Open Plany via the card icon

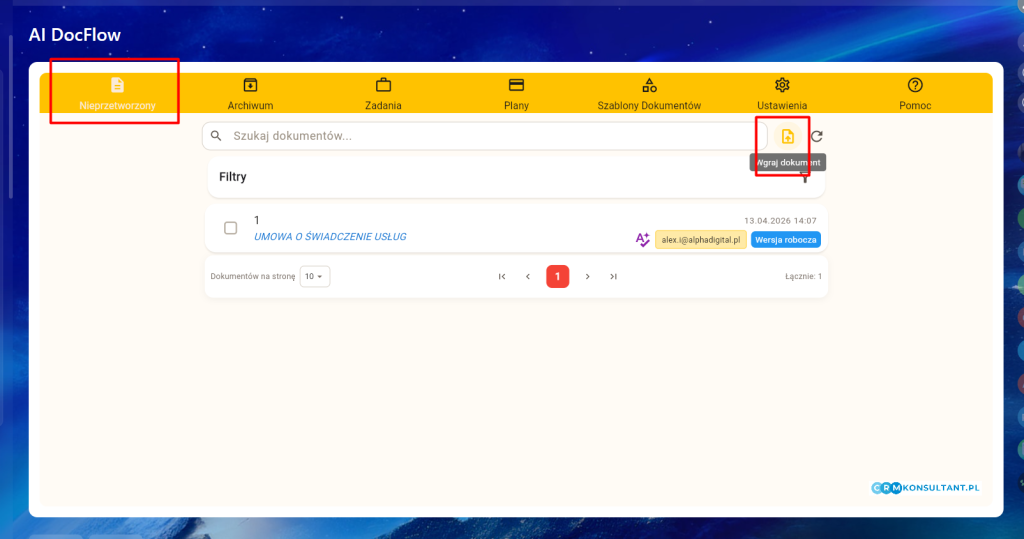516,85
